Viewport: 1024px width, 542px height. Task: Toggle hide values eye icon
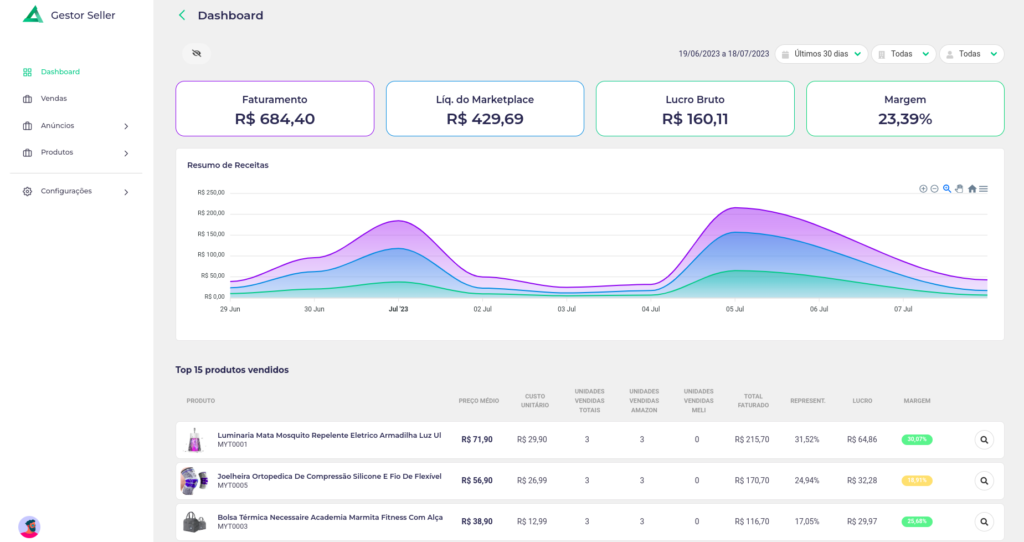pos(197,54)
